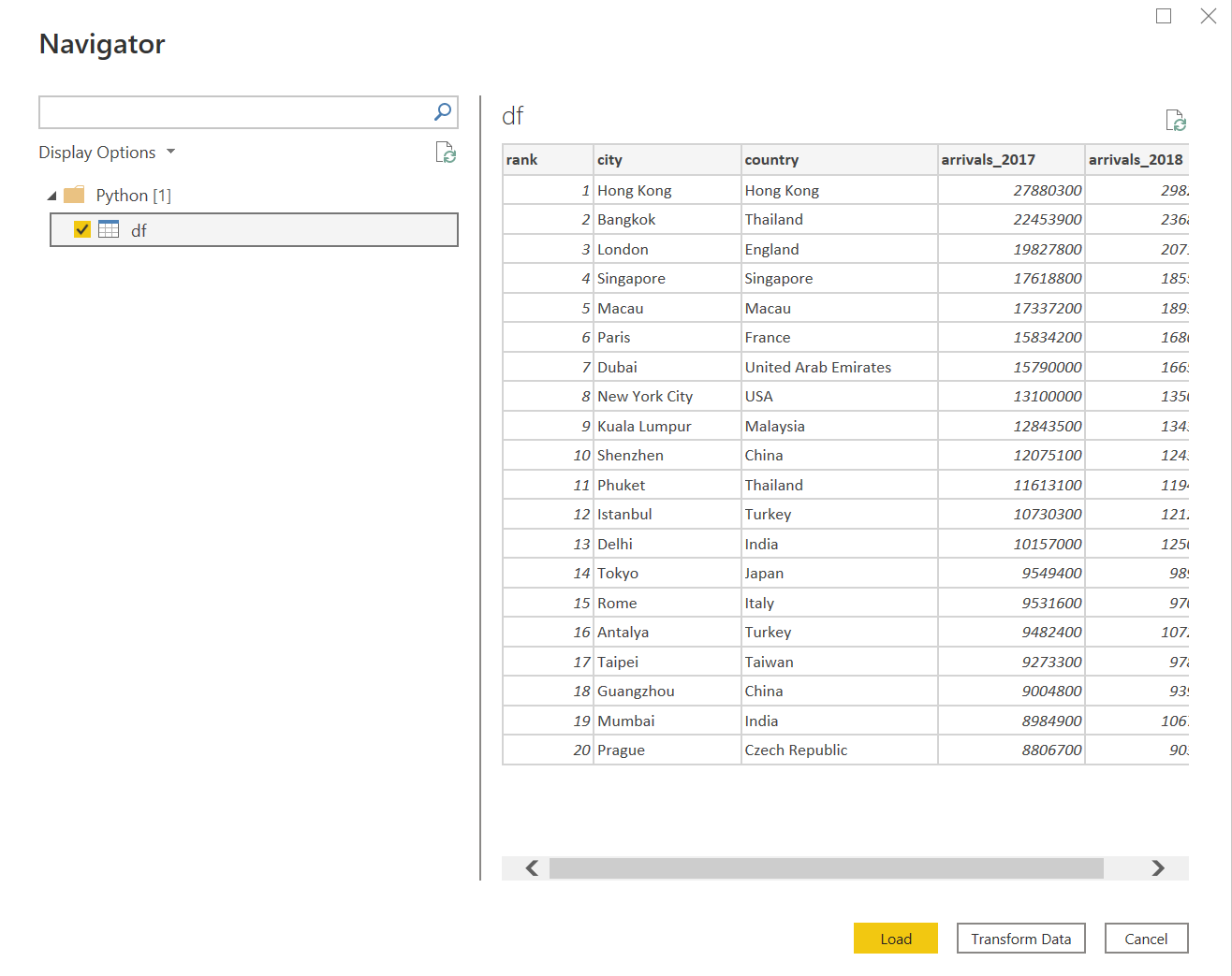The image size is (1232, 976).
Task: Open the Display Options dropdown
Action: coord(107,153)
